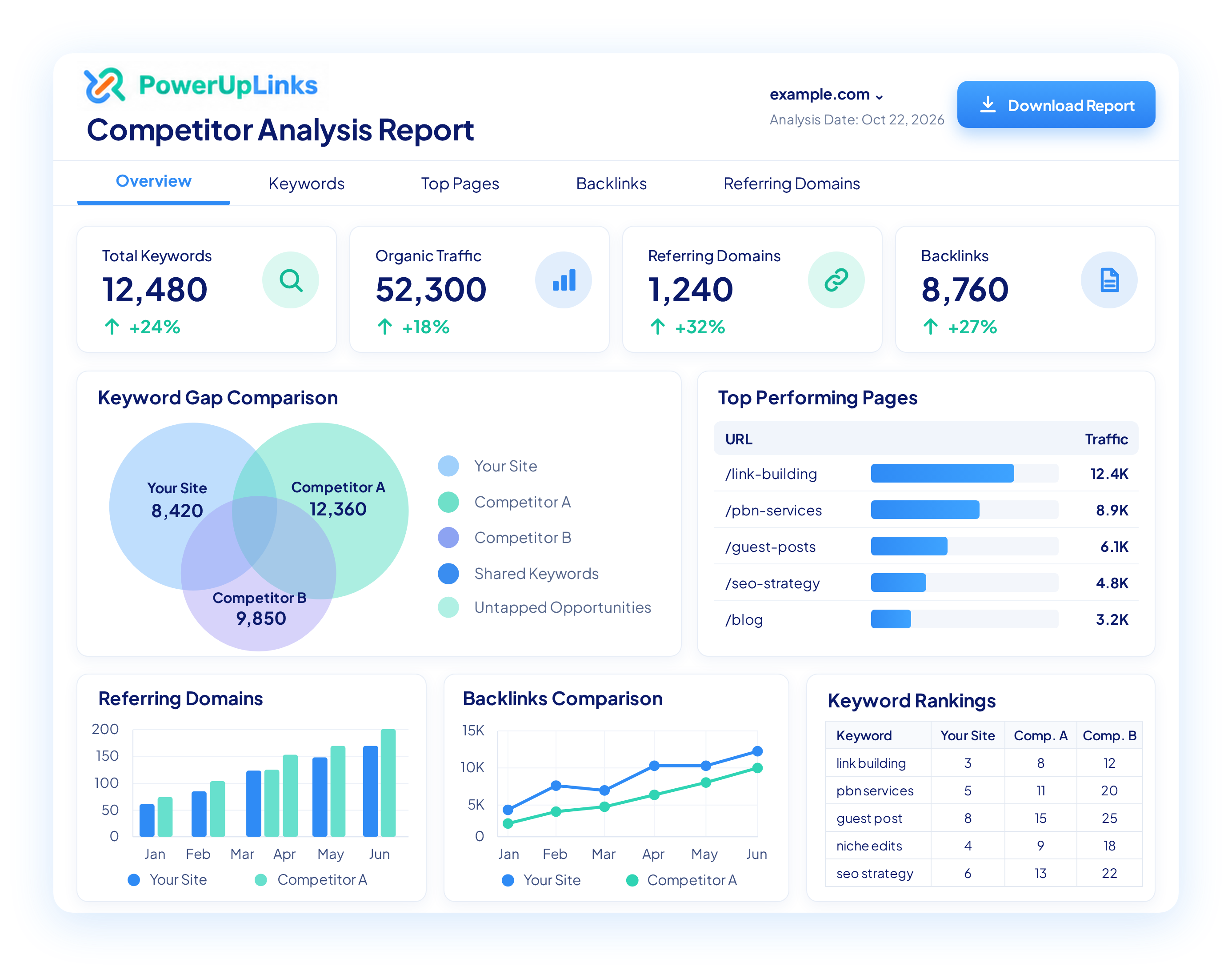Open the Referring Domains tab
Image resolution: width=1232 pixels, height=966 pixels.
click(x=792, y=184)
